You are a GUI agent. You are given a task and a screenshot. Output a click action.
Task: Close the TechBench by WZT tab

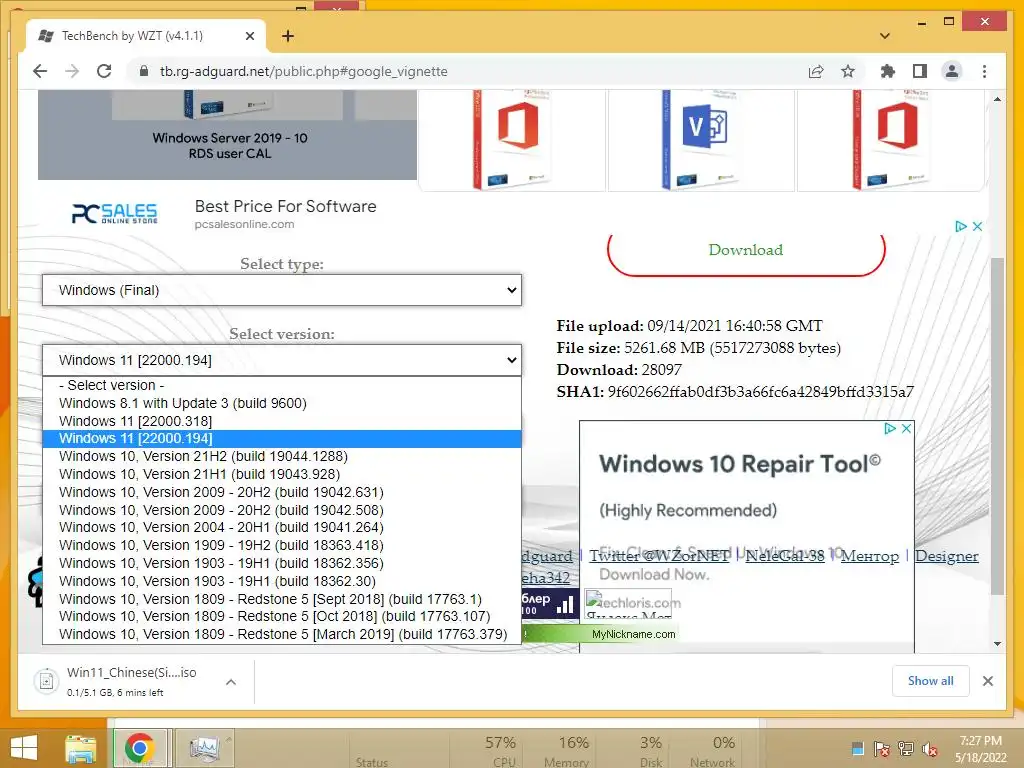click(249, 36)
